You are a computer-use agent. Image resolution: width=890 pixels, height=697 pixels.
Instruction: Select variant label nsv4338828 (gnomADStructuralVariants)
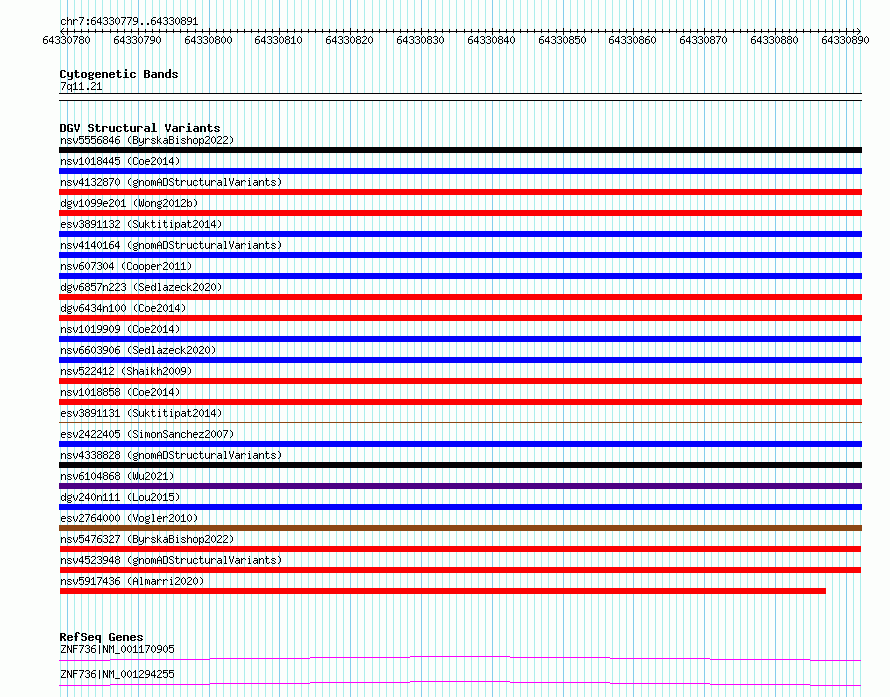click(x=171, y=455)
